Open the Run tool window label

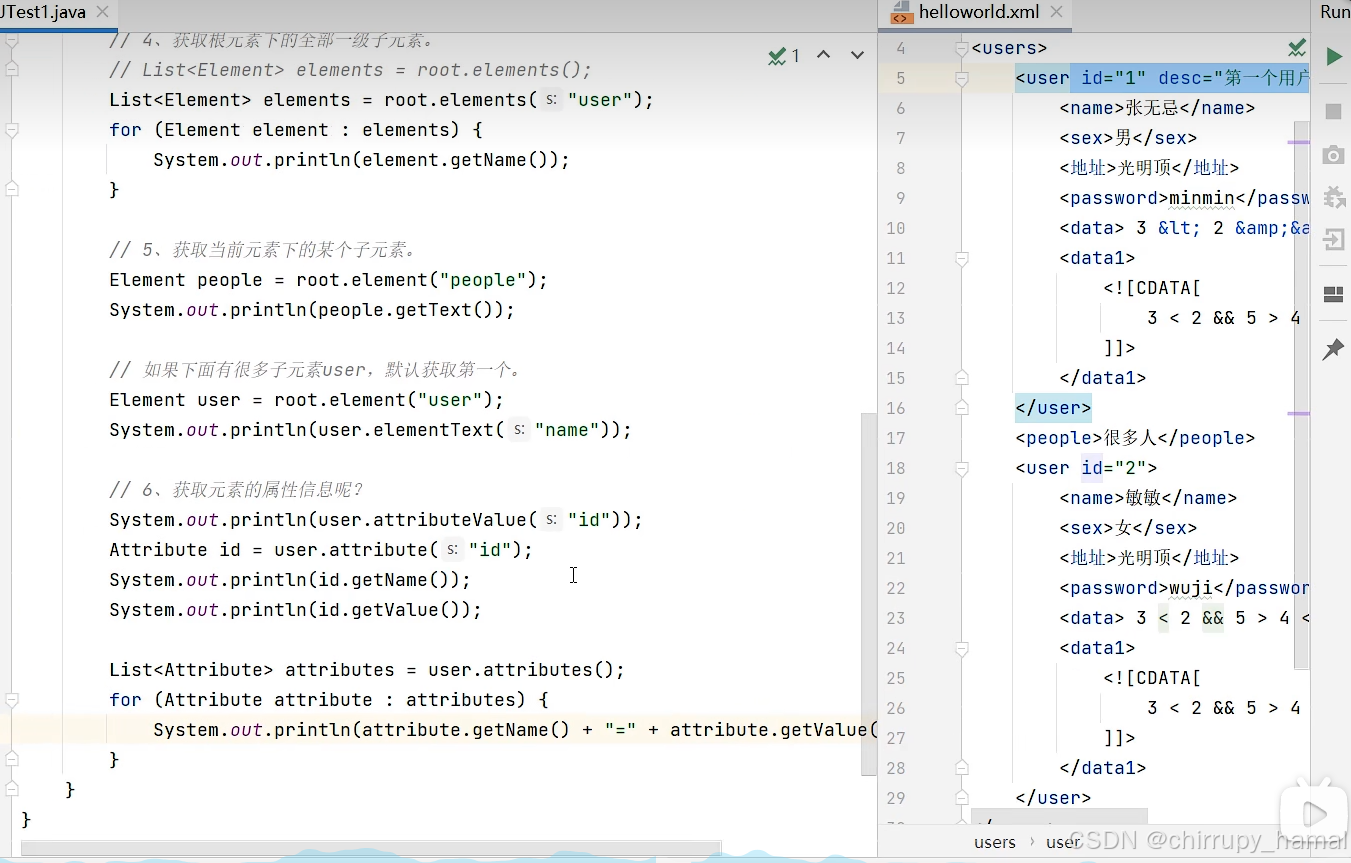(x=1334, y=12)
